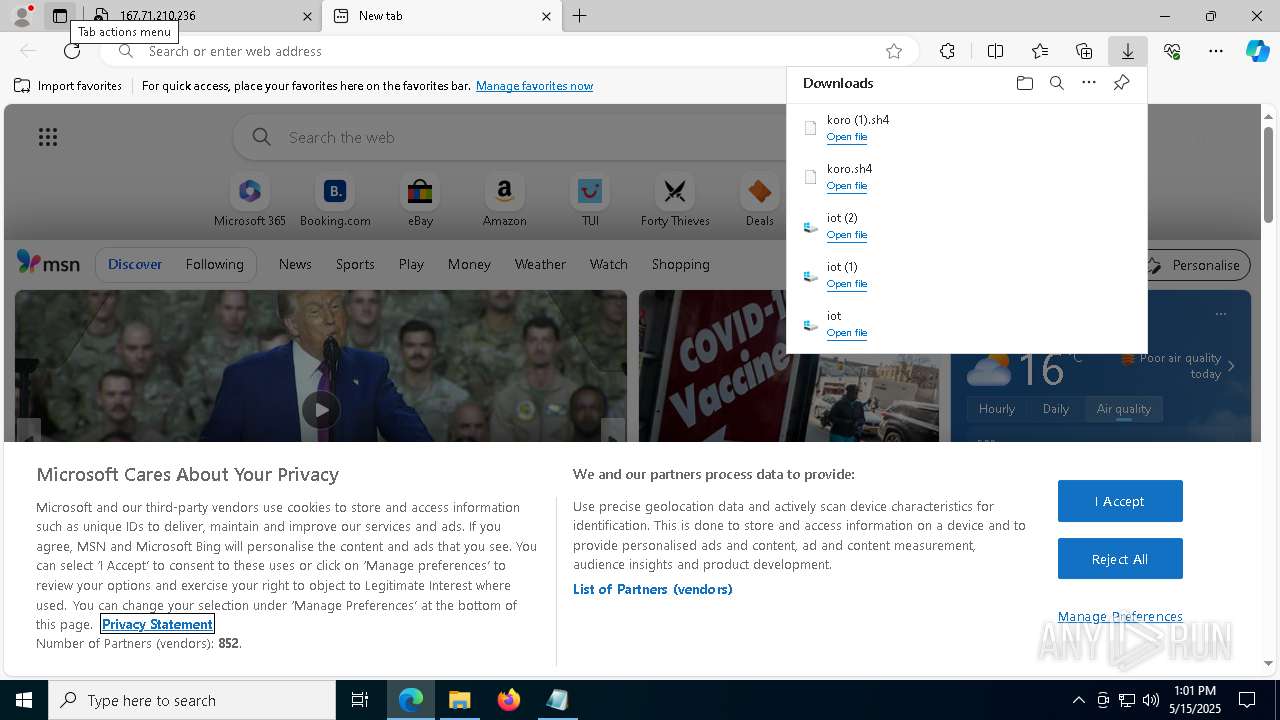Viewport: 1280px width, 720px height.
Task: Open Edge Settings and more menu
Action: [x=1216, y=51]
